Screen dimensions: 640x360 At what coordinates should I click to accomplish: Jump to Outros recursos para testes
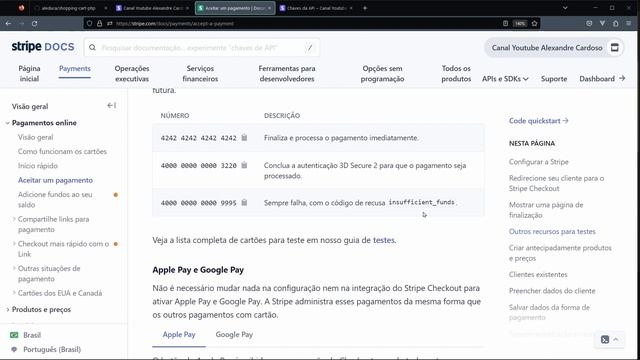click(x=552, y=231)
